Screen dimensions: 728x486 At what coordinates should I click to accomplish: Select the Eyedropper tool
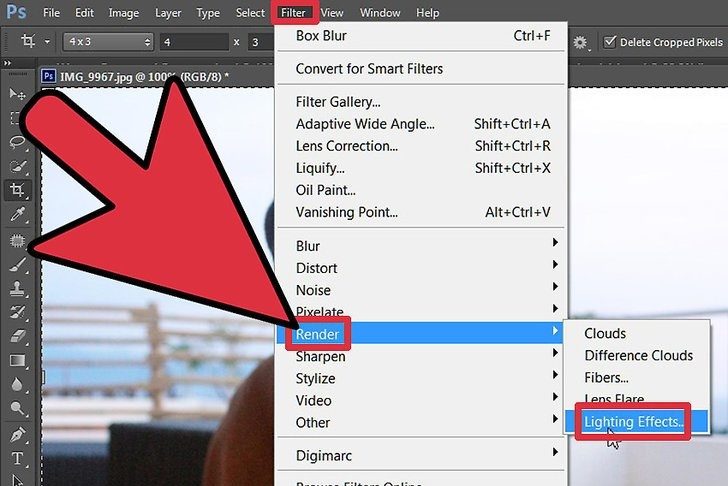pos(17,215)
